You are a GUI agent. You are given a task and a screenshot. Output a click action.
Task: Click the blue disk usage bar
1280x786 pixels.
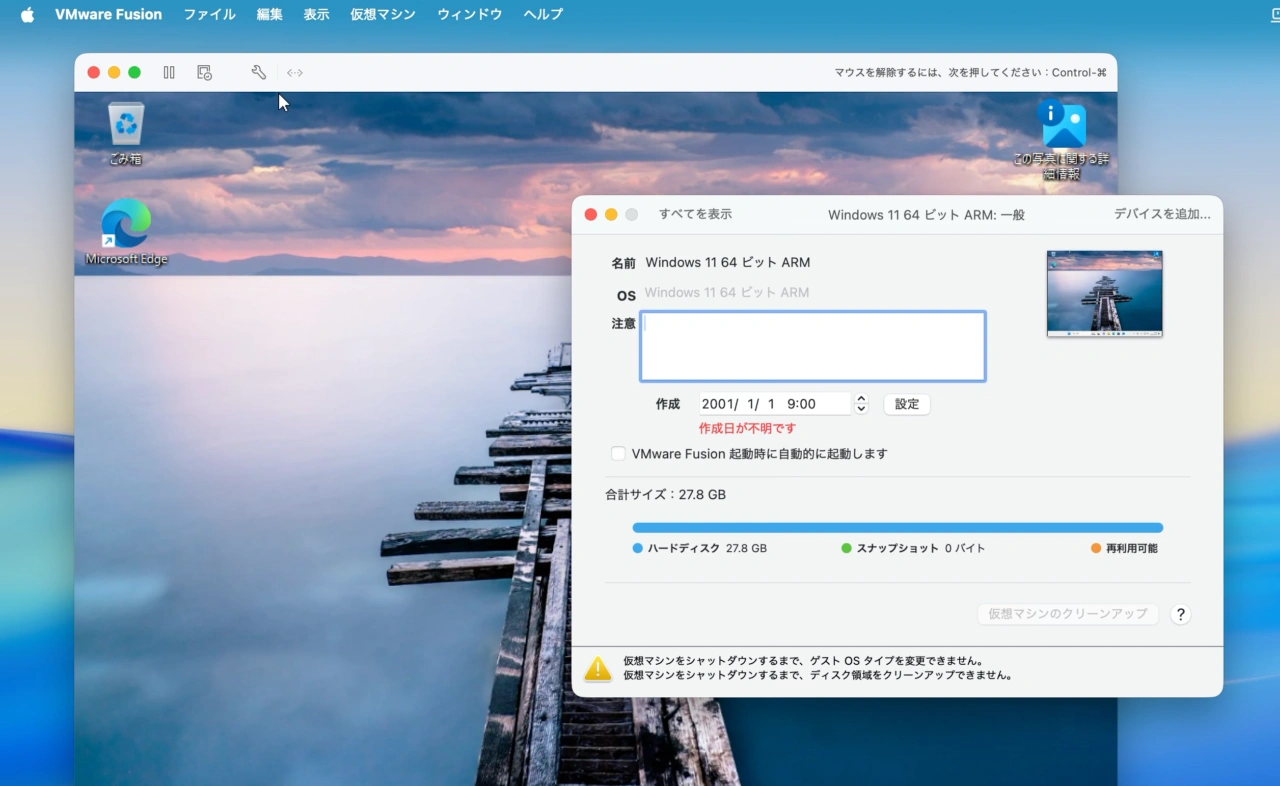(898, 527)
